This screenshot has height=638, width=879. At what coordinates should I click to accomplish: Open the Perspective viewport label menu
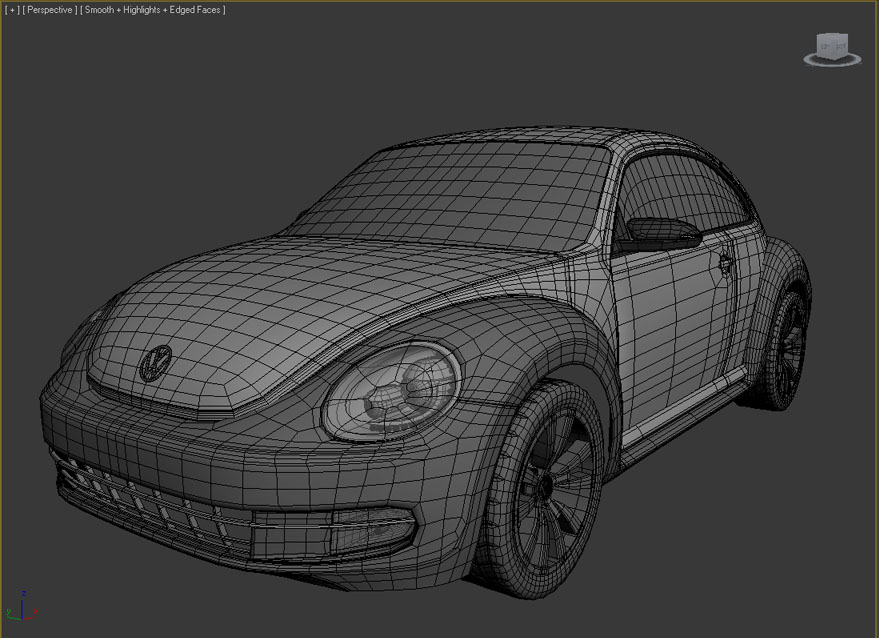[49, 10]
